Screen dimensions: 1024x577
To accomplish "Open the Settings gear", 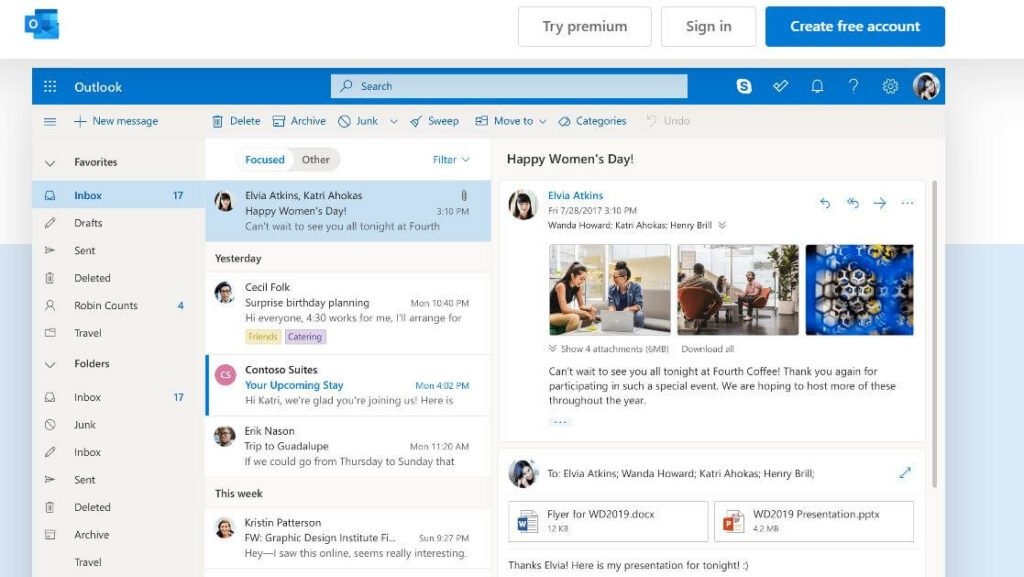I will tap(890, 86).
